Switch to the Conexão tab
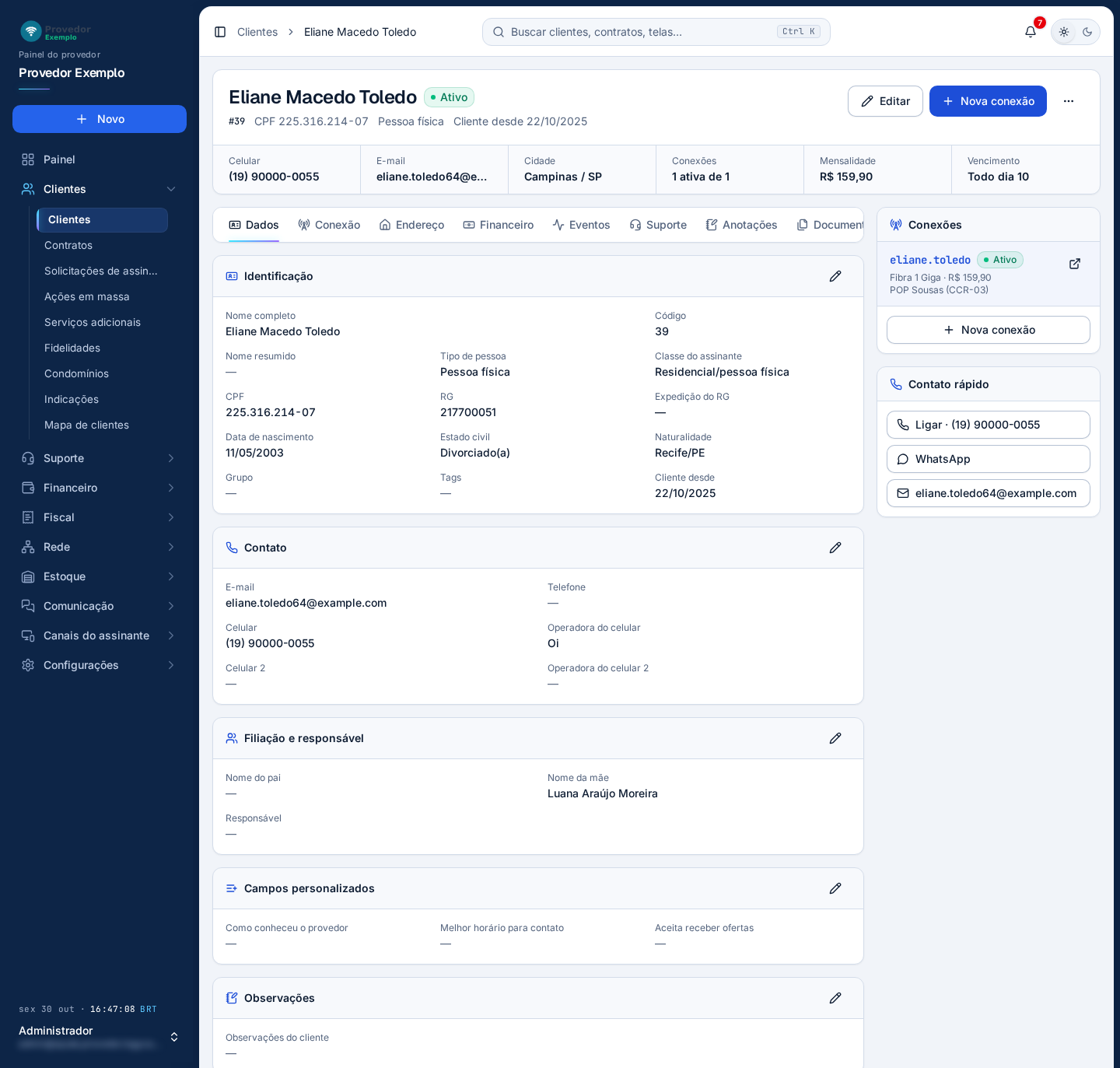The height and width of the screenshot is (1068, 1120). coord(329,225)
